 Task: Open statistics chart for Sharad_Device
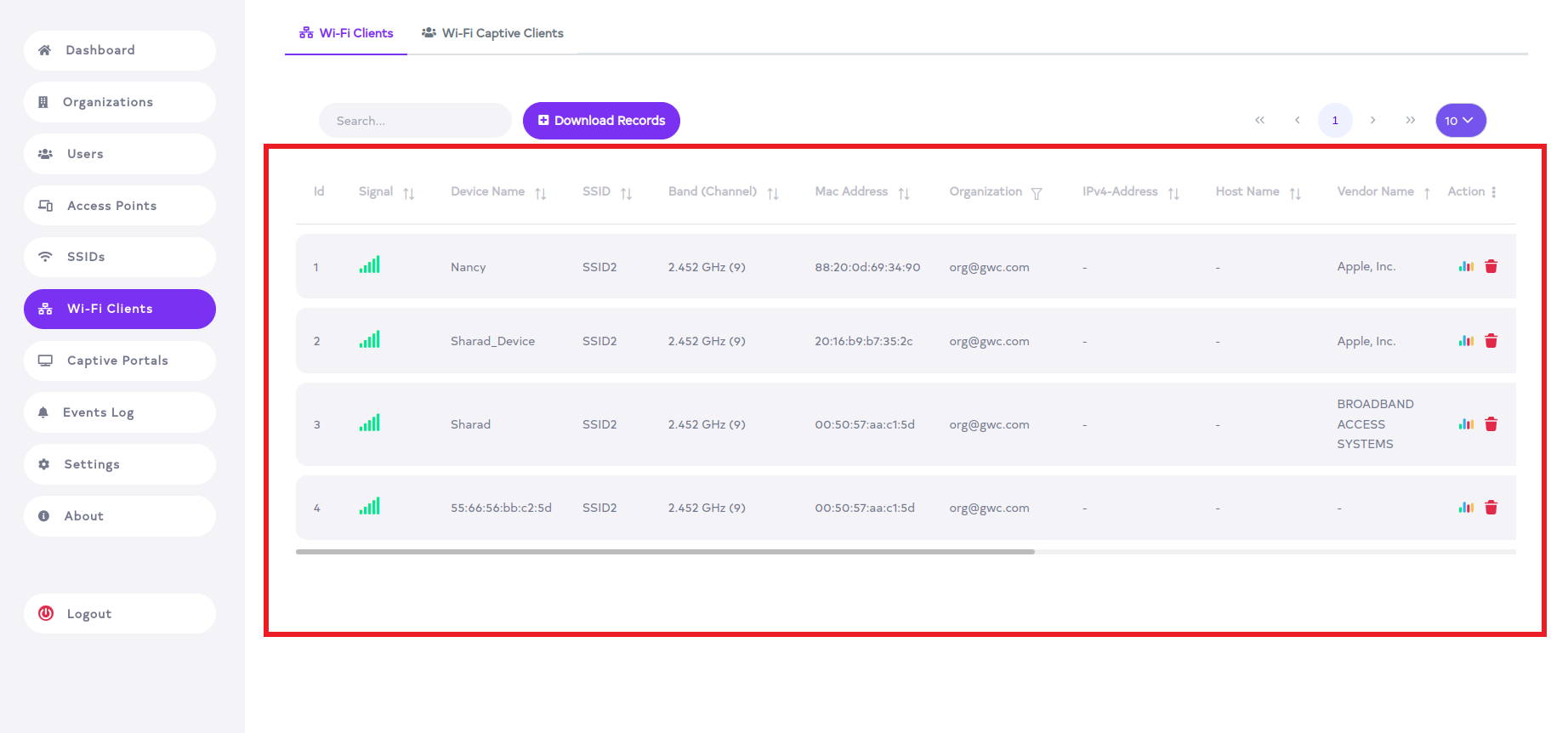tap(1465, 341)
